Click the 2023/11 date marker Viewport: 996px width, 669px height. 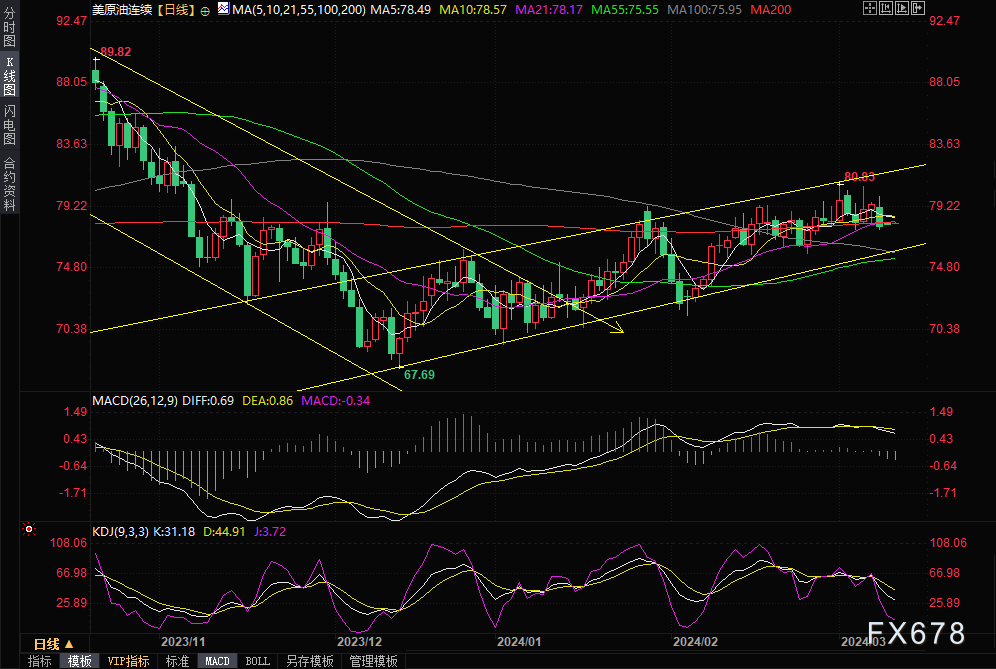(x=183, y=642)
